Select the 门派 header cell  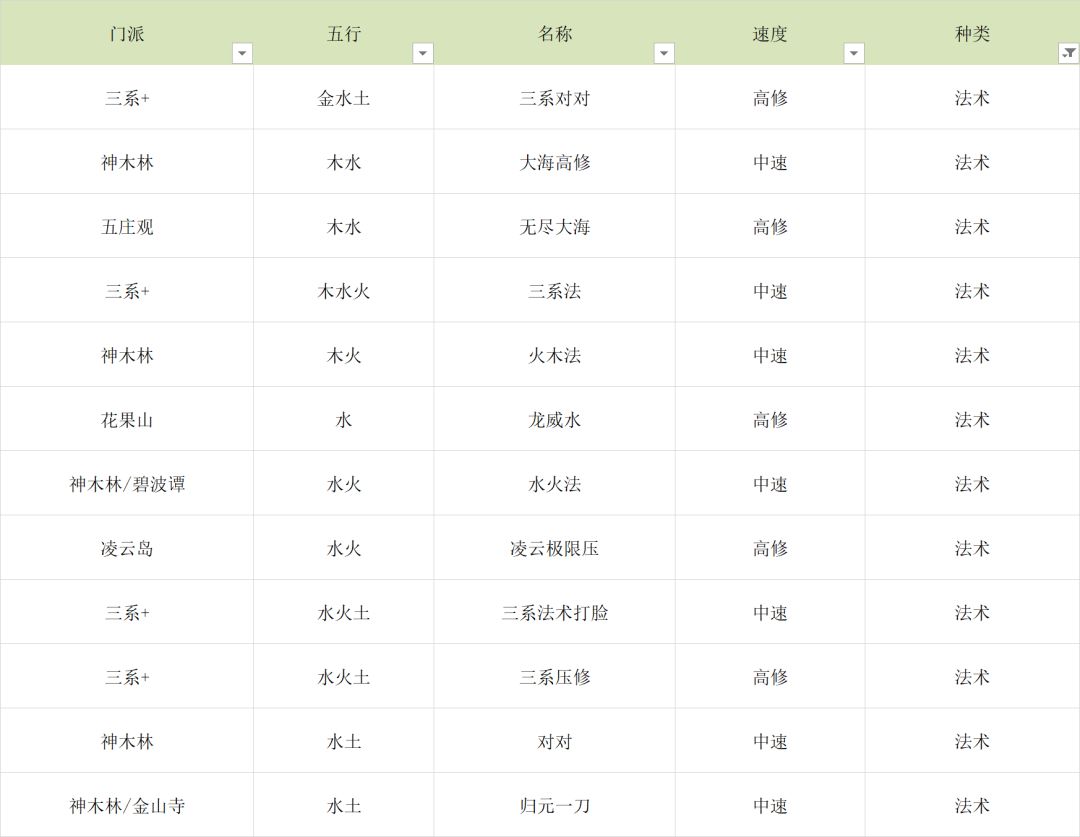127,33
